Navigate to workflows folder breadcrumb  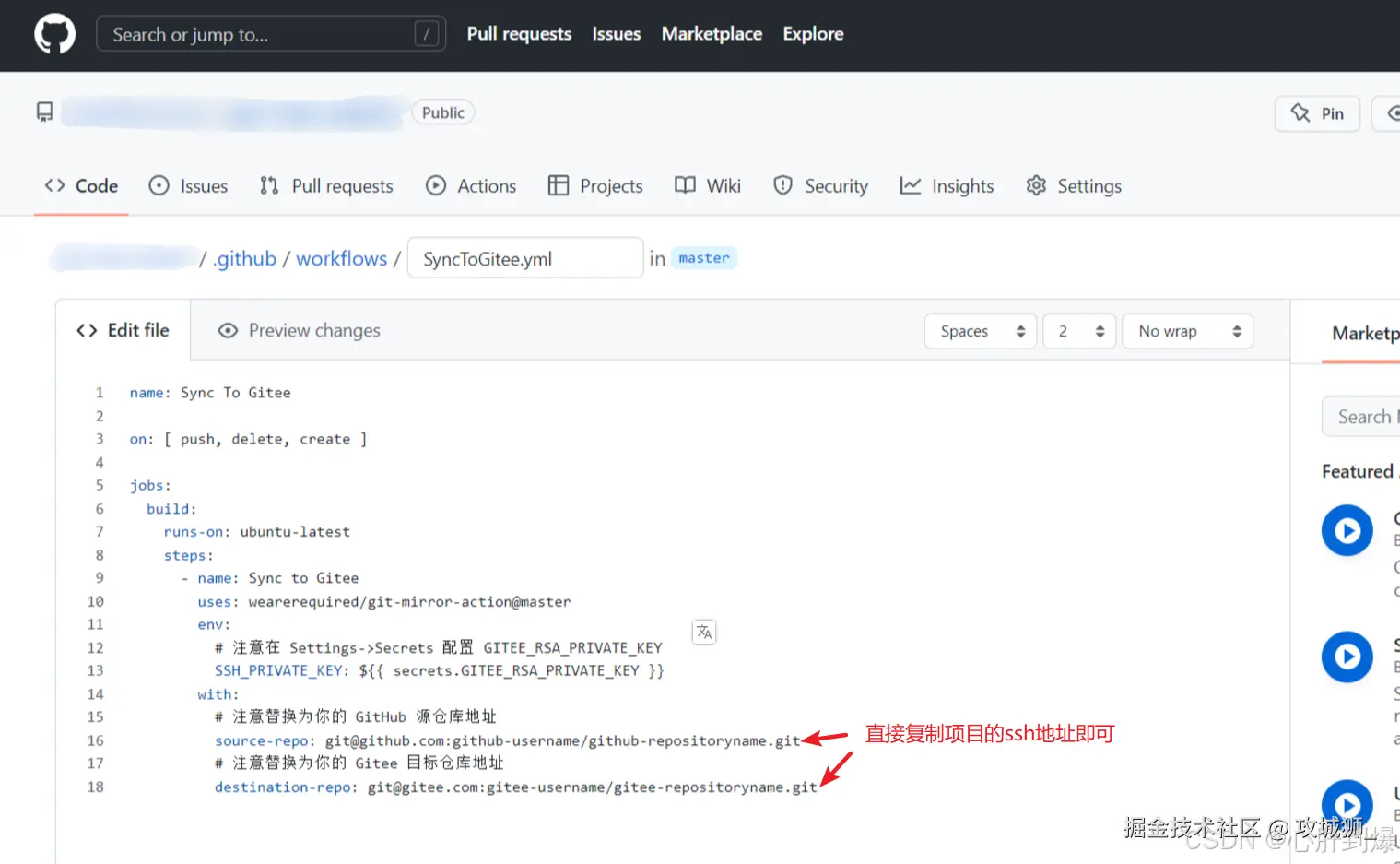[x=341, y=259]
